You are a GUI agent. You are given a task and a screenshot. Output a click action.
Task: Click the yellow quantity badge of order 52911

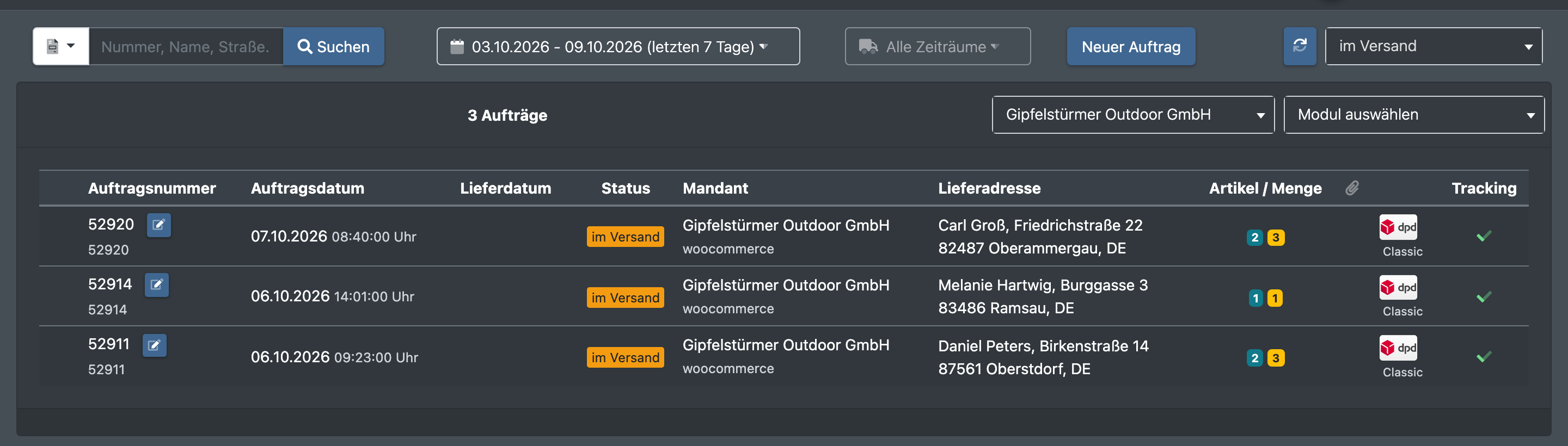[x=1276, y=358]
